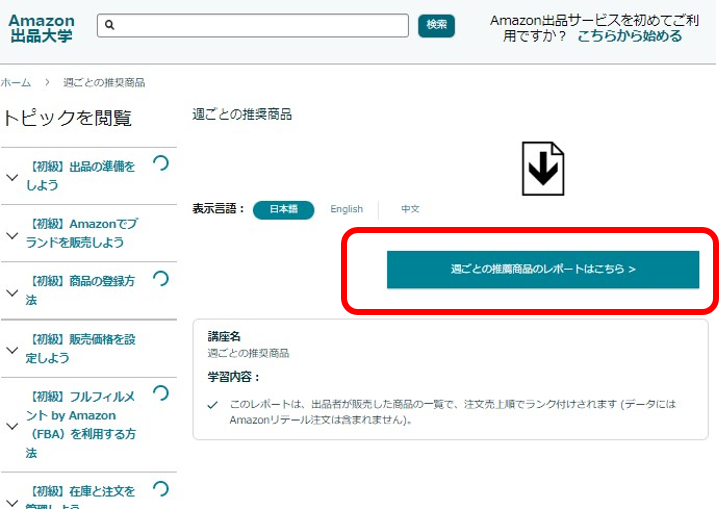Switch display language to 中文

(410, 209)
